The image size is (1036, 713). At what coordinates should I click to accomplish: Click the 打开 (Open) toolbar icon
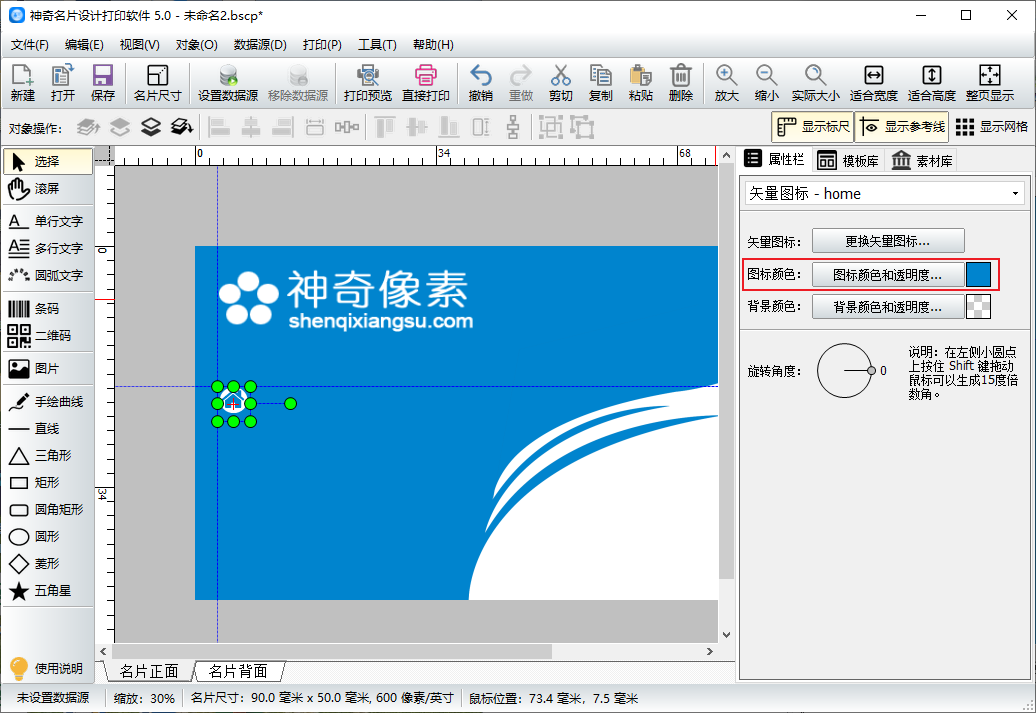63,83
